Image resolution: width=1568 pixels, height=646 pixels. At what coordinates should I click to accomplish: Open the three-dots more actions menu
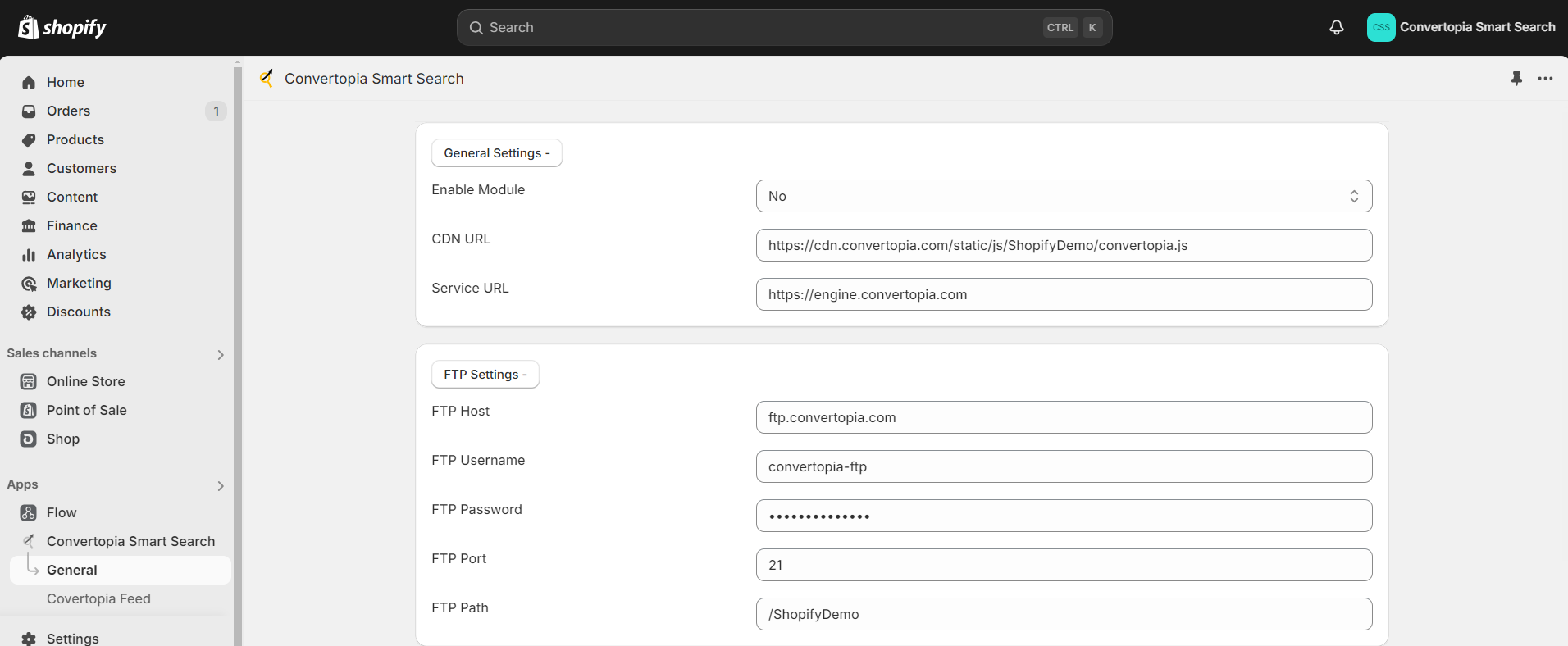(1546, 79)
